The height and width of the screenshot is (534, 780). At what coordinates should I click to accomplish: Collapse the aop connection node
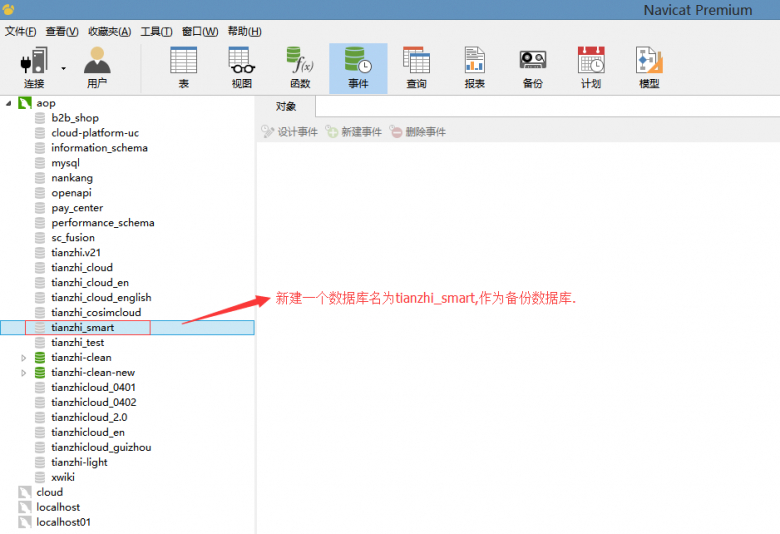(8, 104)
